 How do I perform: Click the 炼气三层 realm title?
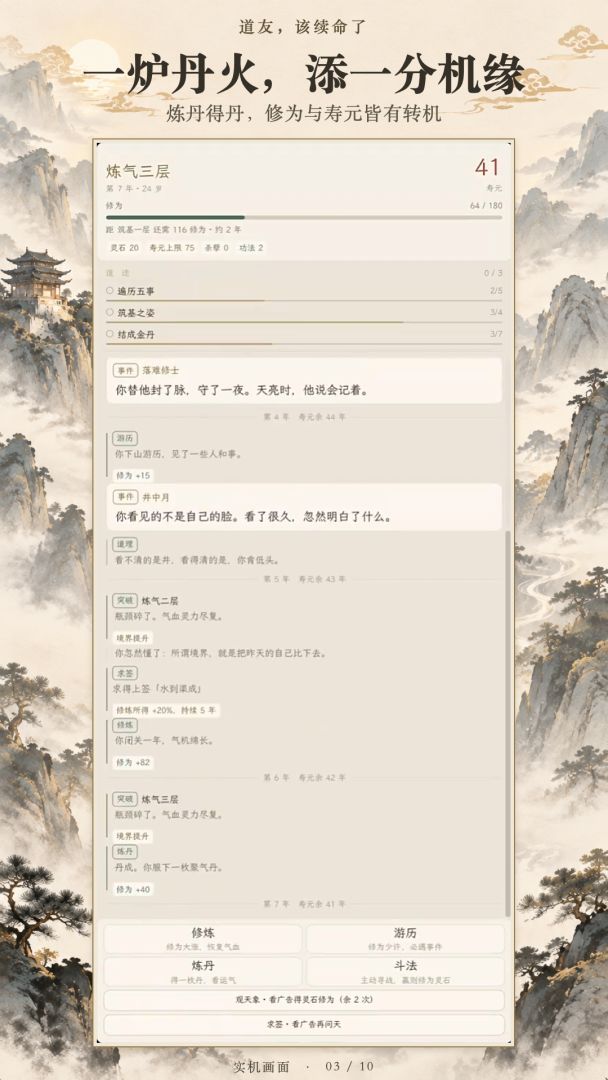pyautogui.click(x=138, y=171)
